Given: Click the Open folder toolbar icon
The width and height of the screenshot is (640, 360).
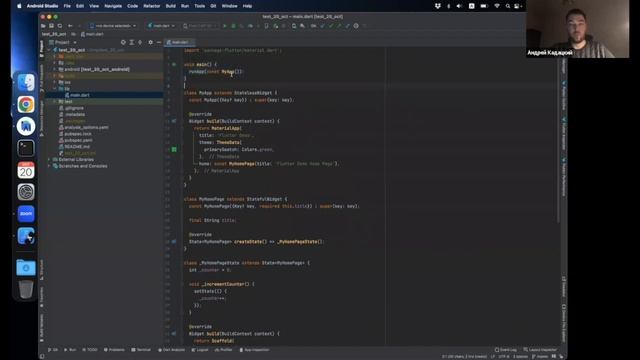Looking at the screenshot, I should click(x=43, y=26).
